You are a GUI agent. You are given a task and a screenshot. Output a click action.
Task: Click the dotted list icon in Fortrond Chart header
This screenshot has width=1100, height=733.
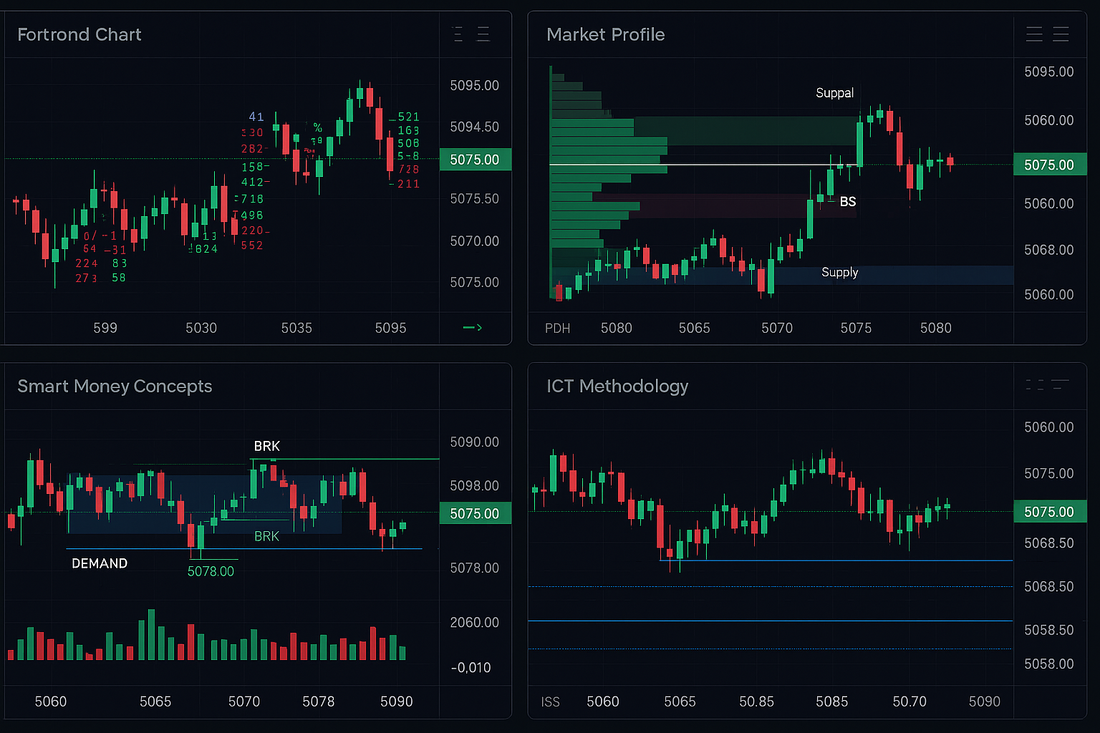[x=459, y=34]
